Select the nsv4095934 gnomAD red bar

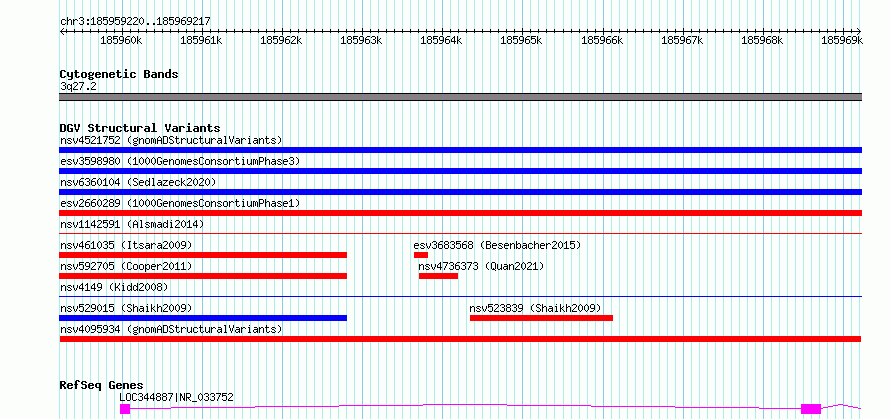(x=460, y=339)
